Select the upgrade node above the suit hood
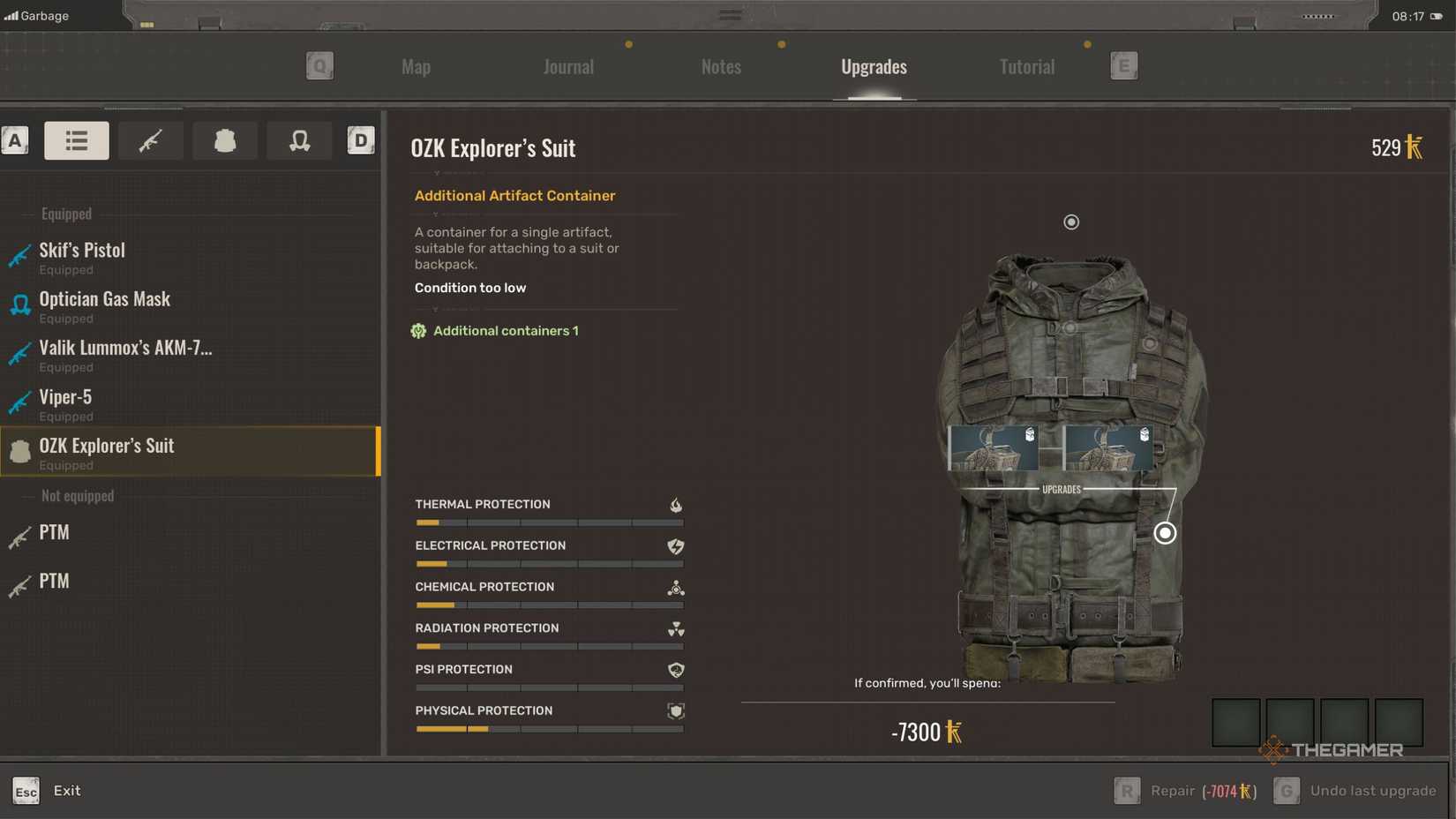This screenshot has width=1456, height=819. (x=1070, y=222)
